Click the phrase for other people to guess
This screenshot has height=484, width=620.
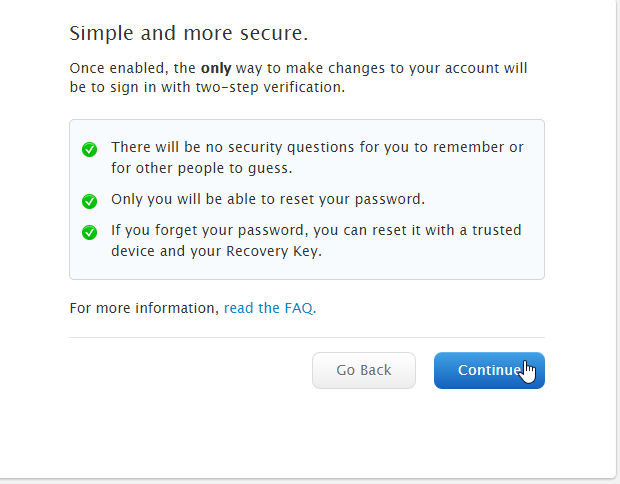201,168
